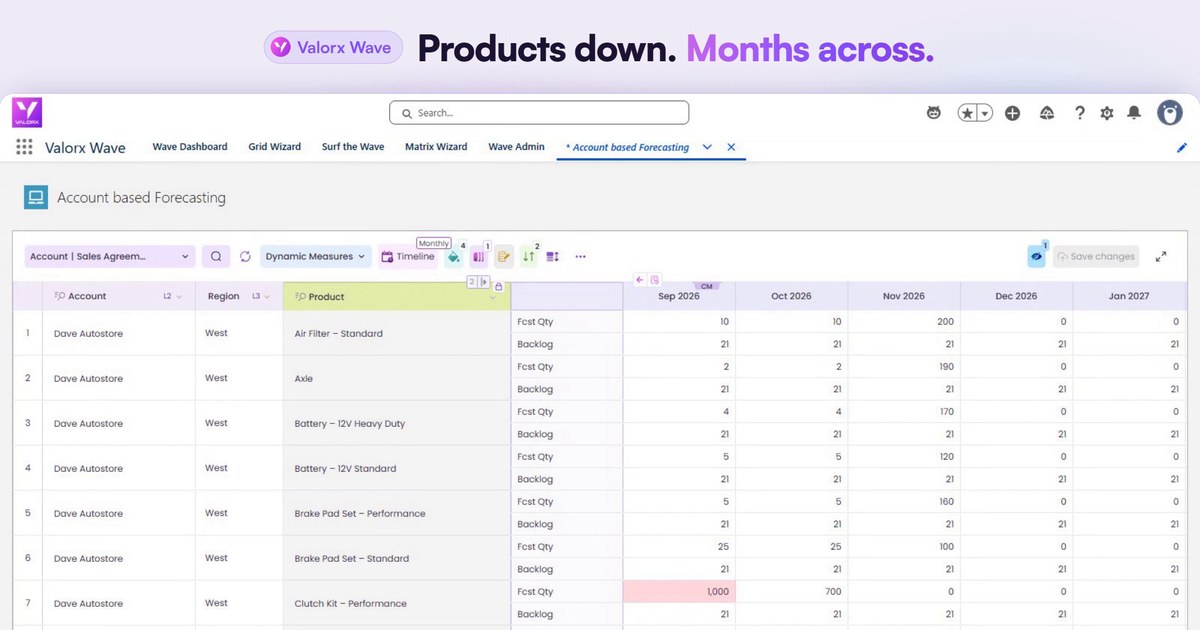Select the 200 cell under Nov 2026
Image resolution: width=1200 pixels, height=630 pixels.
(904, 322)
